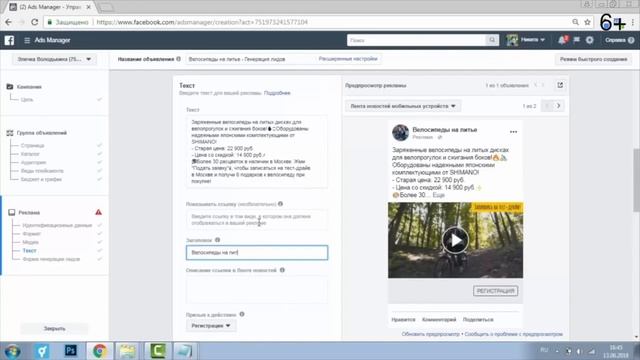The width and height of the screenshot is (640, 360).
Task: Click the red warning triangle beside Реклама
Action: [98, 212]
